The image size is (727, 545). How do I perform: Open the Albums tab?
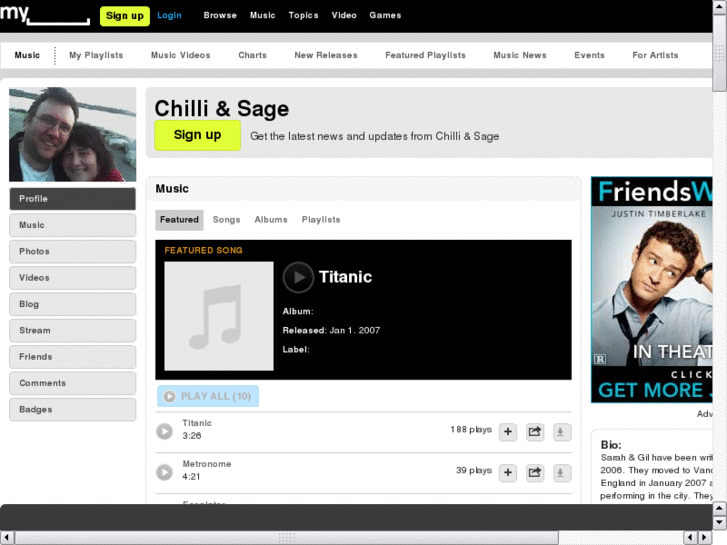pyautogui.click(x=271, y=220)
